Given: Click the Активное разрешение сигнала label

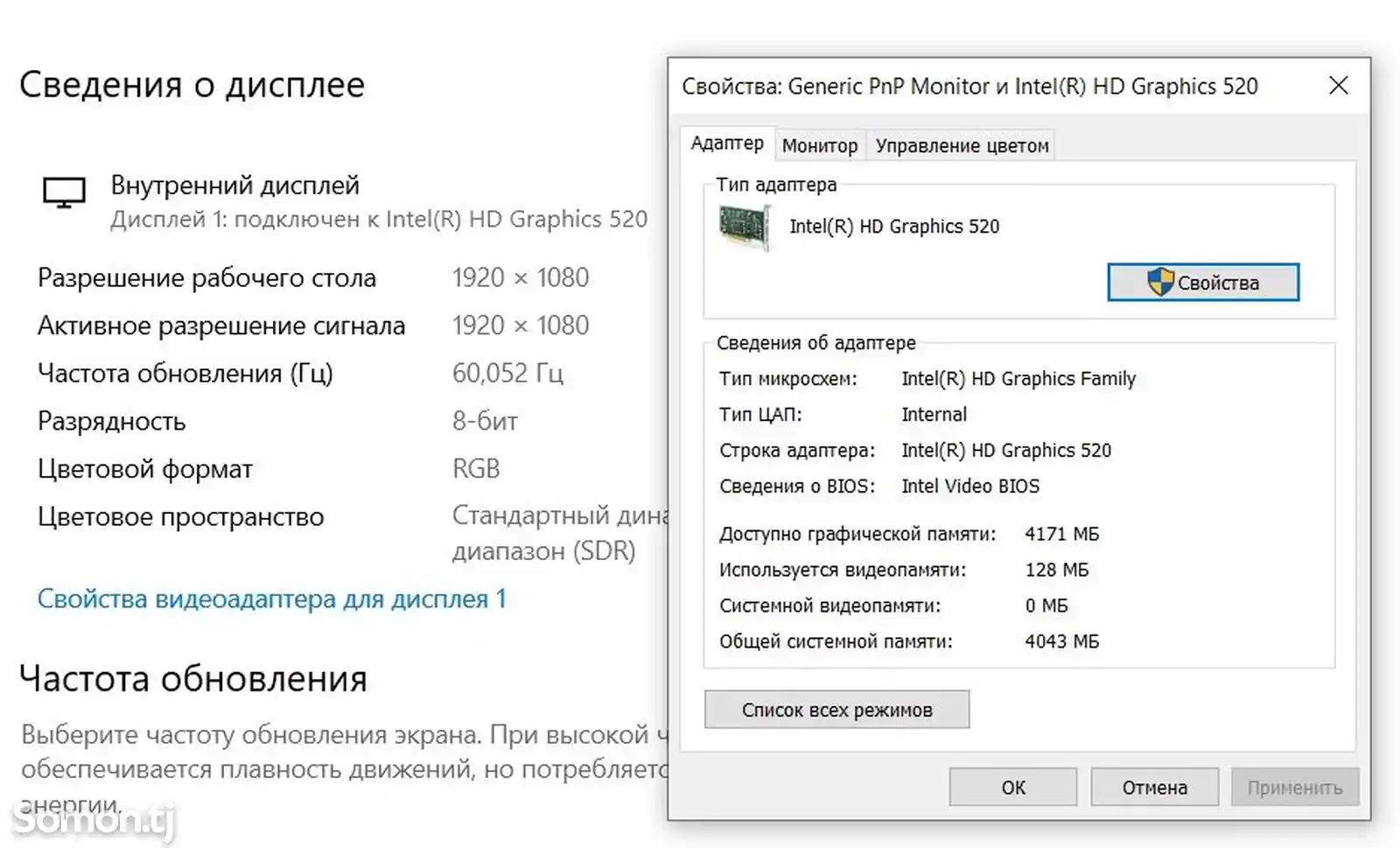Looking at the screenshot, I should pos(221,326).
